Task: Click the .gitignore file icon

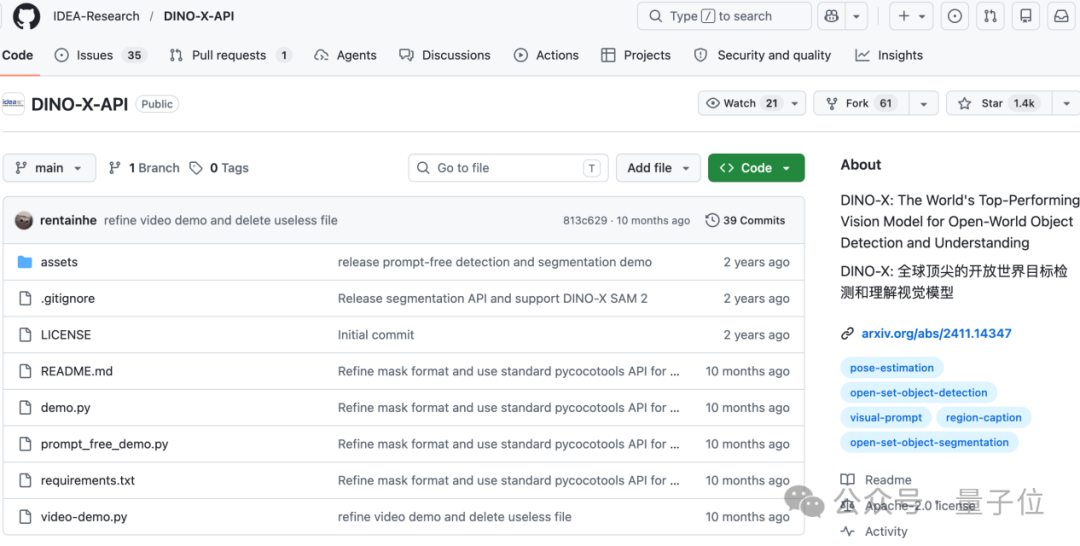Action: [25, 299]
